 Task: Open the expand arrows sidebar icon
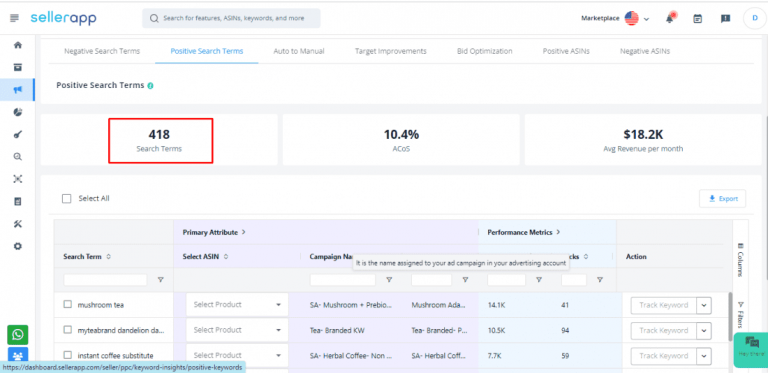click(18, 179)
